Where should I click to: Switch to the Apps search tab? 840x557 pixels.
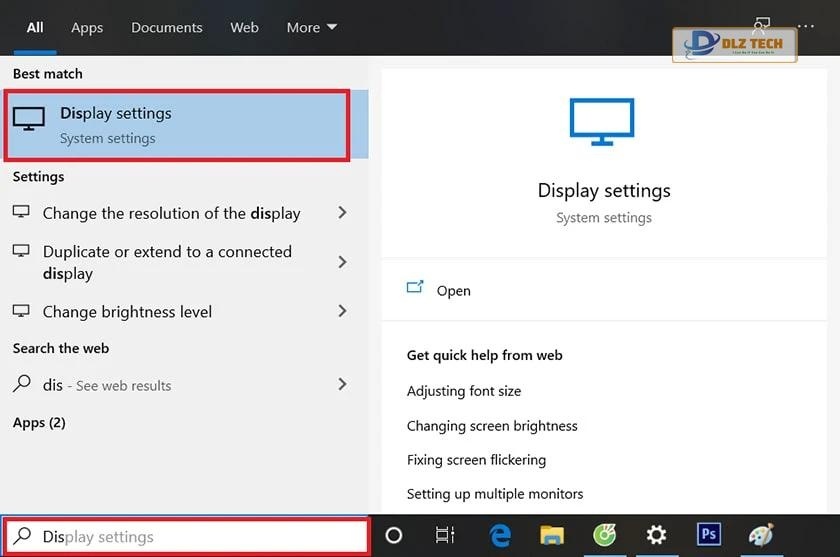coord(87,28)
